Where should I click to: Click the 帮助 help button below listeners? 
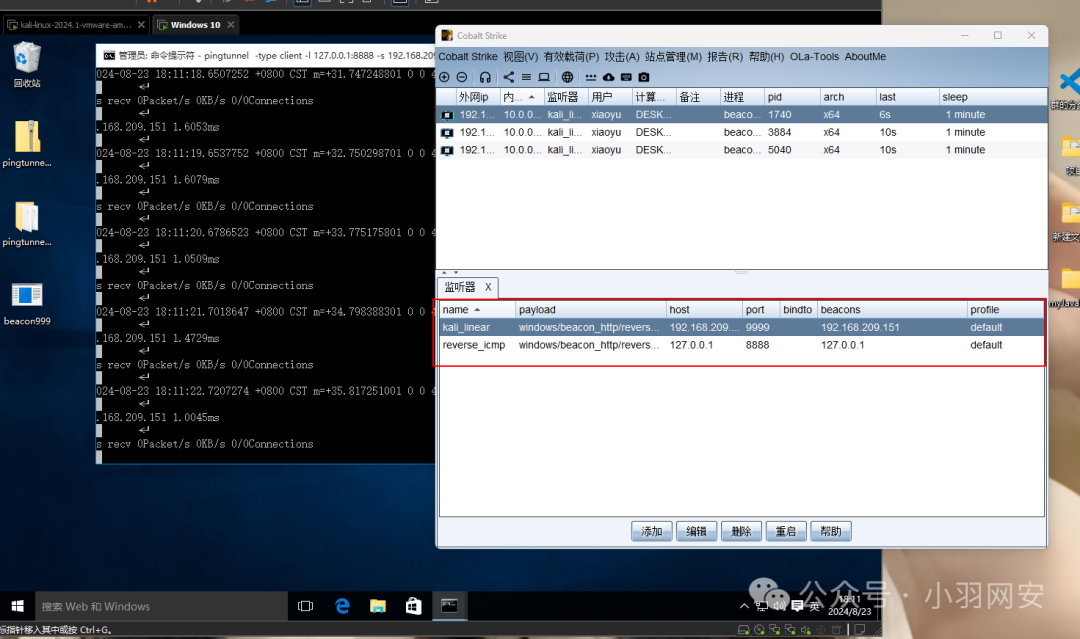[831, 532]
